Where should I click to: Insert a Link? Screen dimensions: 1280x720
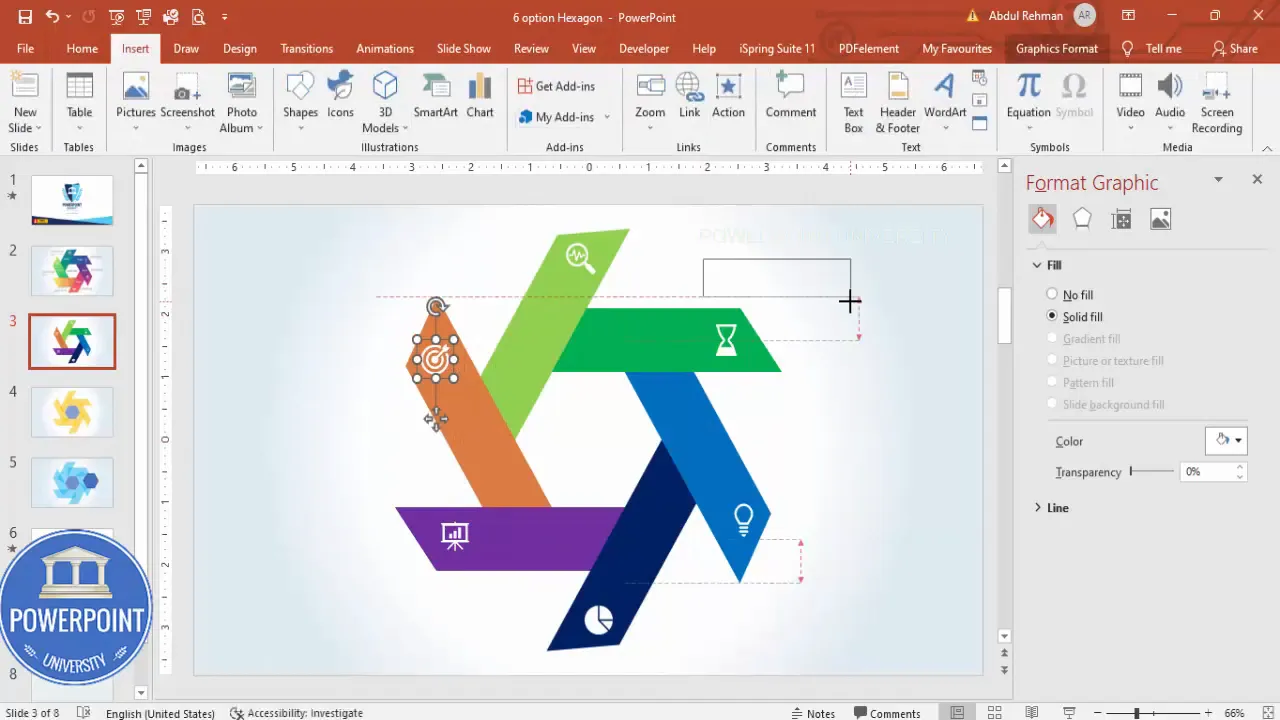coord(689,96)
